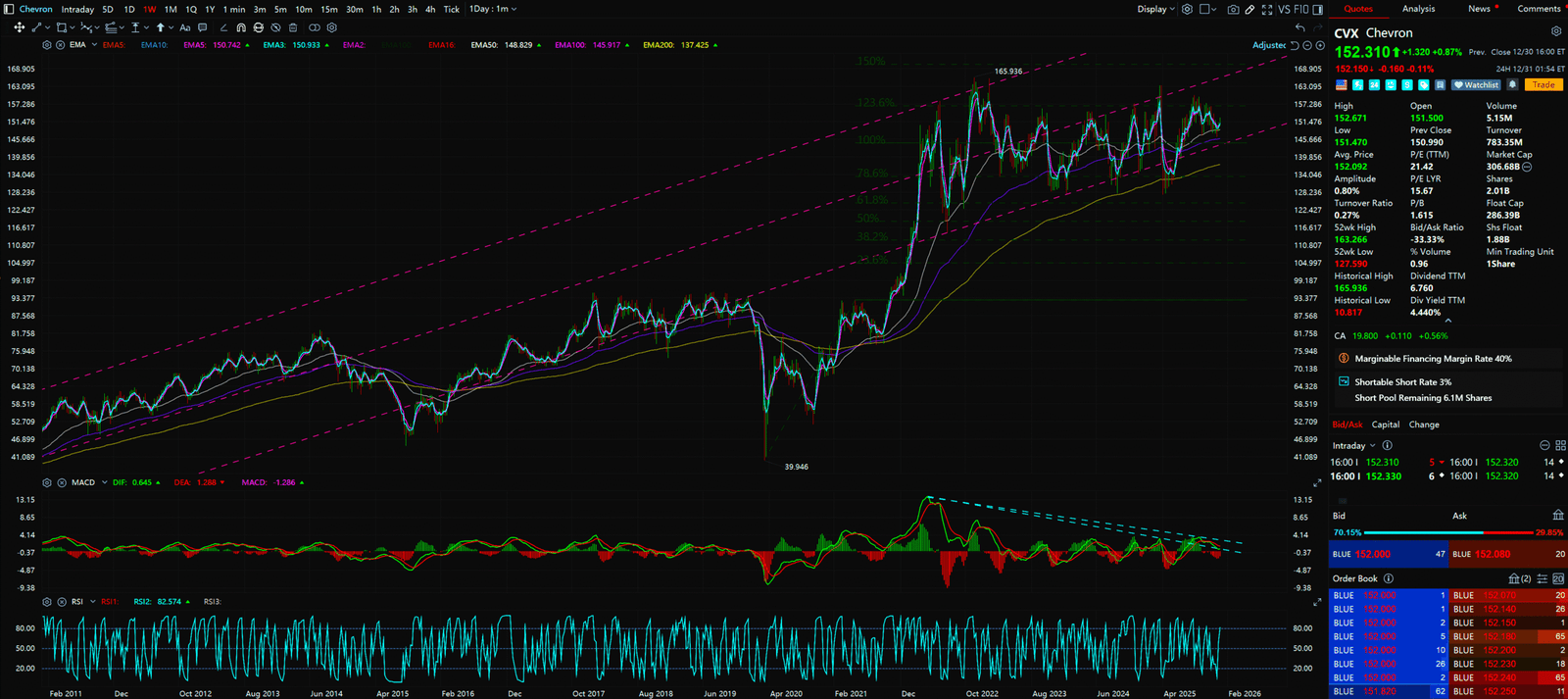Expand the 1Day : 1m interval dropdown

(x=492, y=9)
